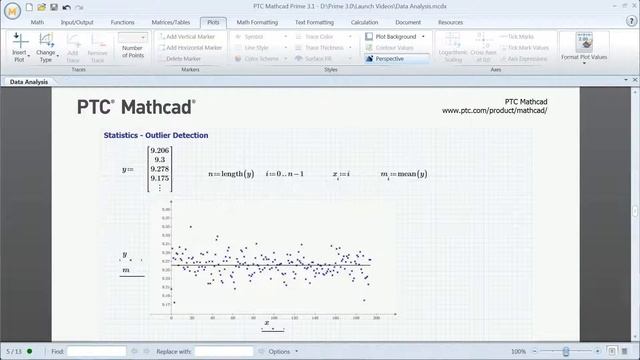
Task: Save the worksheet with the floppy icon
Action: coord(53,7)
